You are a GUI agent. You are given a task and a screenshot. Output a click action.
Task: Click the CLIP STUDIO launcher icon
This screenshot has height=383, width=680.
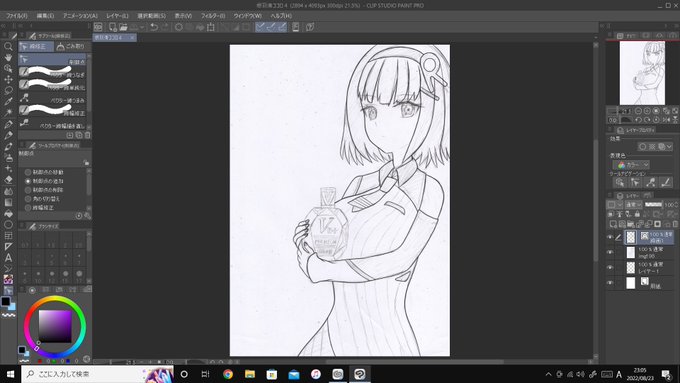[x=98, y=27]
